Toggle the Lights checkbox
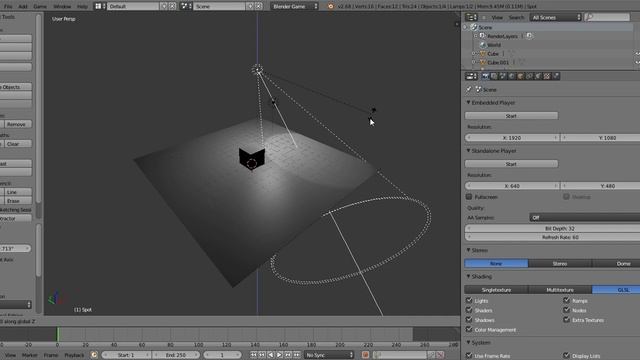This screenshot has height=360, width=640. [469, 300]
